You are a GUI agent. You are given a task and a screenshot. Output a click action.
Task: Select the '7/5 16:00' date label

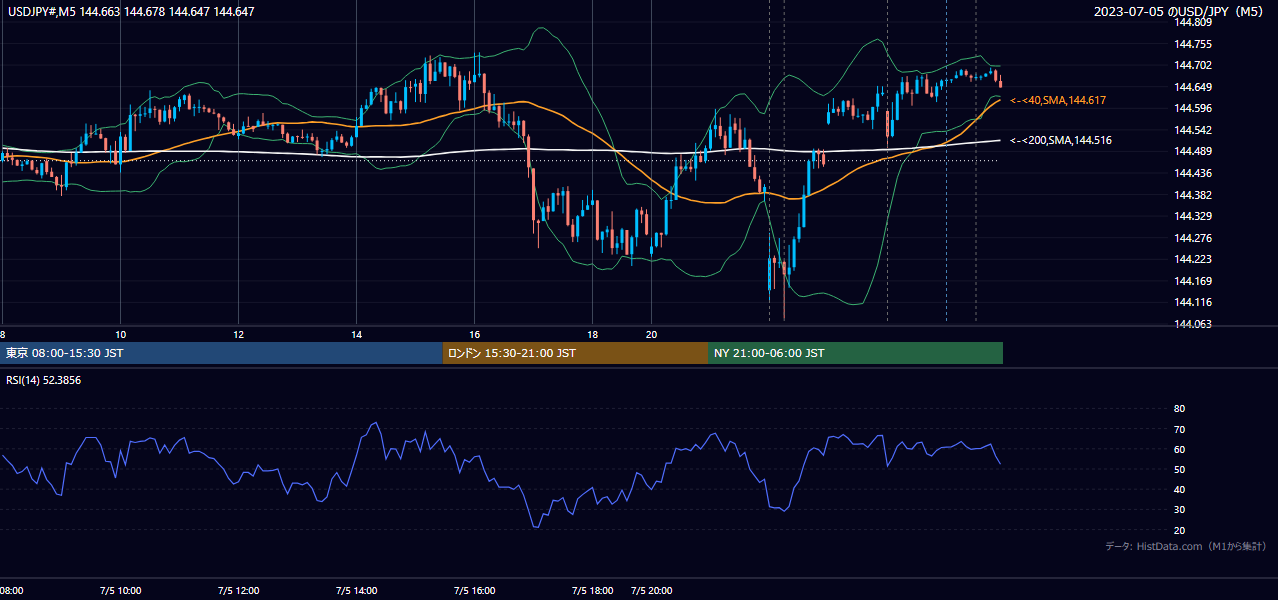point(474,591)
